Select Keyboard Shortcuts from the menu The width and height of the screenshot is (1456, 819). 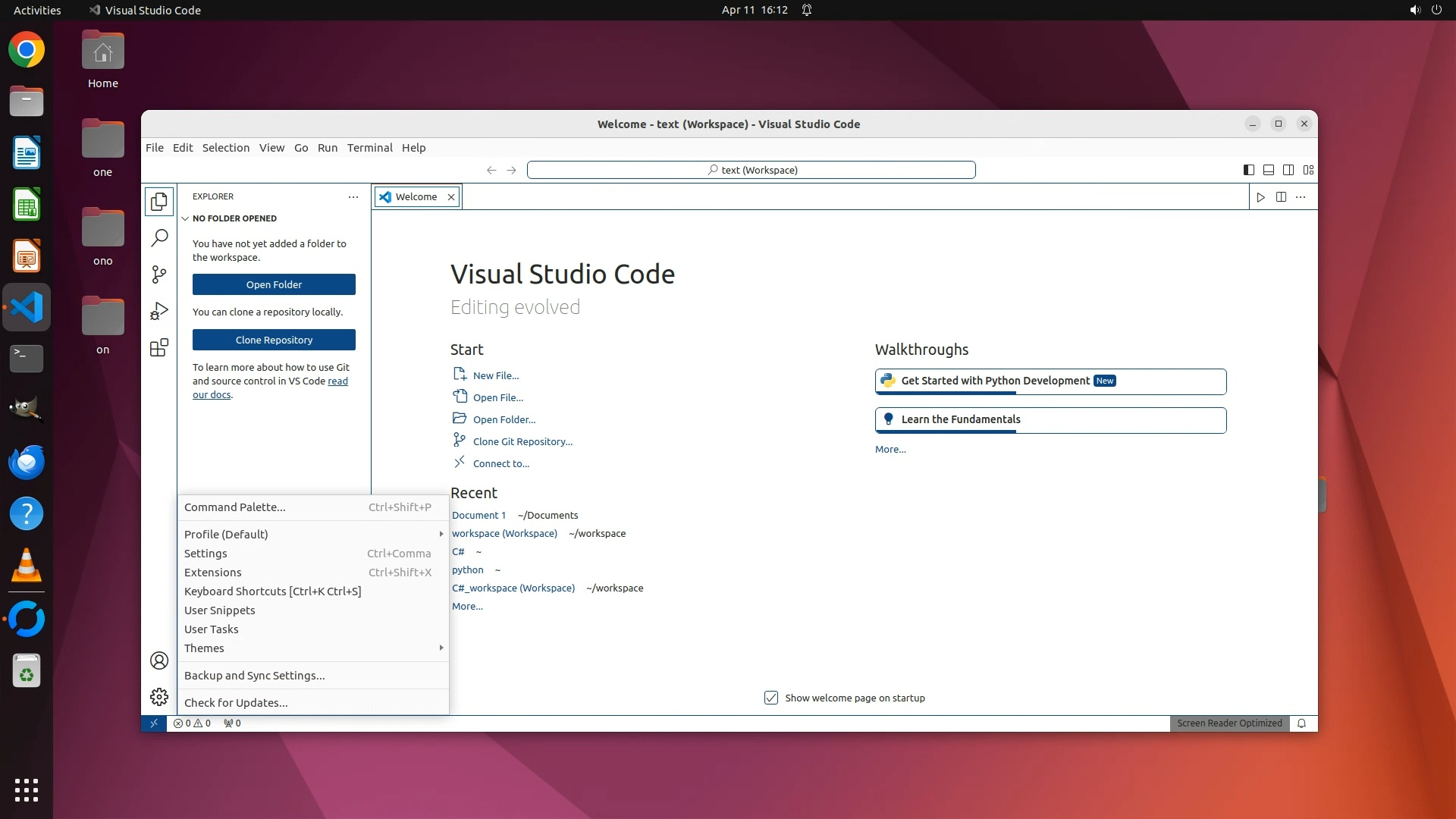272,591
